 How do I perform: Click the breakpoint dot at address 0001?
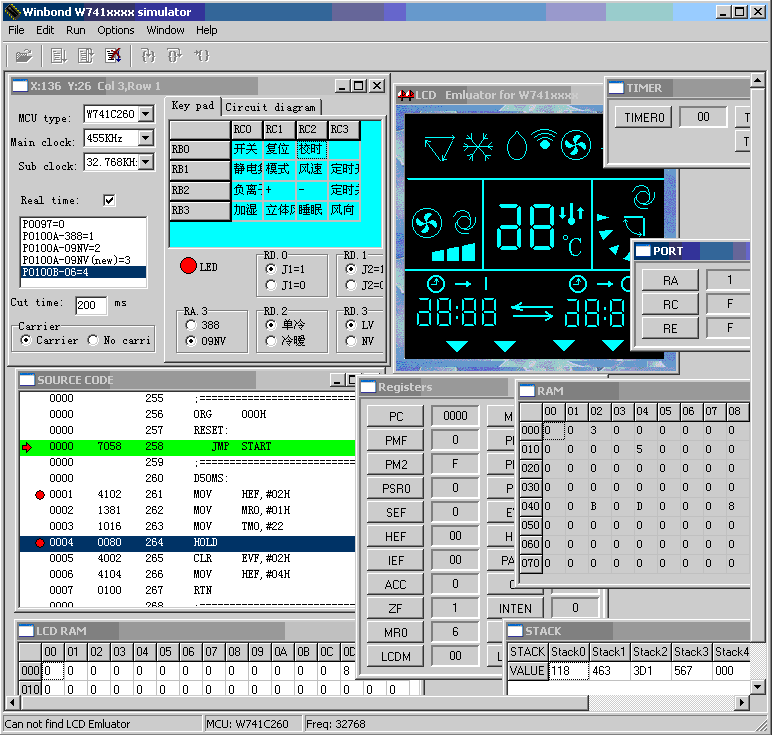(40, 495)
